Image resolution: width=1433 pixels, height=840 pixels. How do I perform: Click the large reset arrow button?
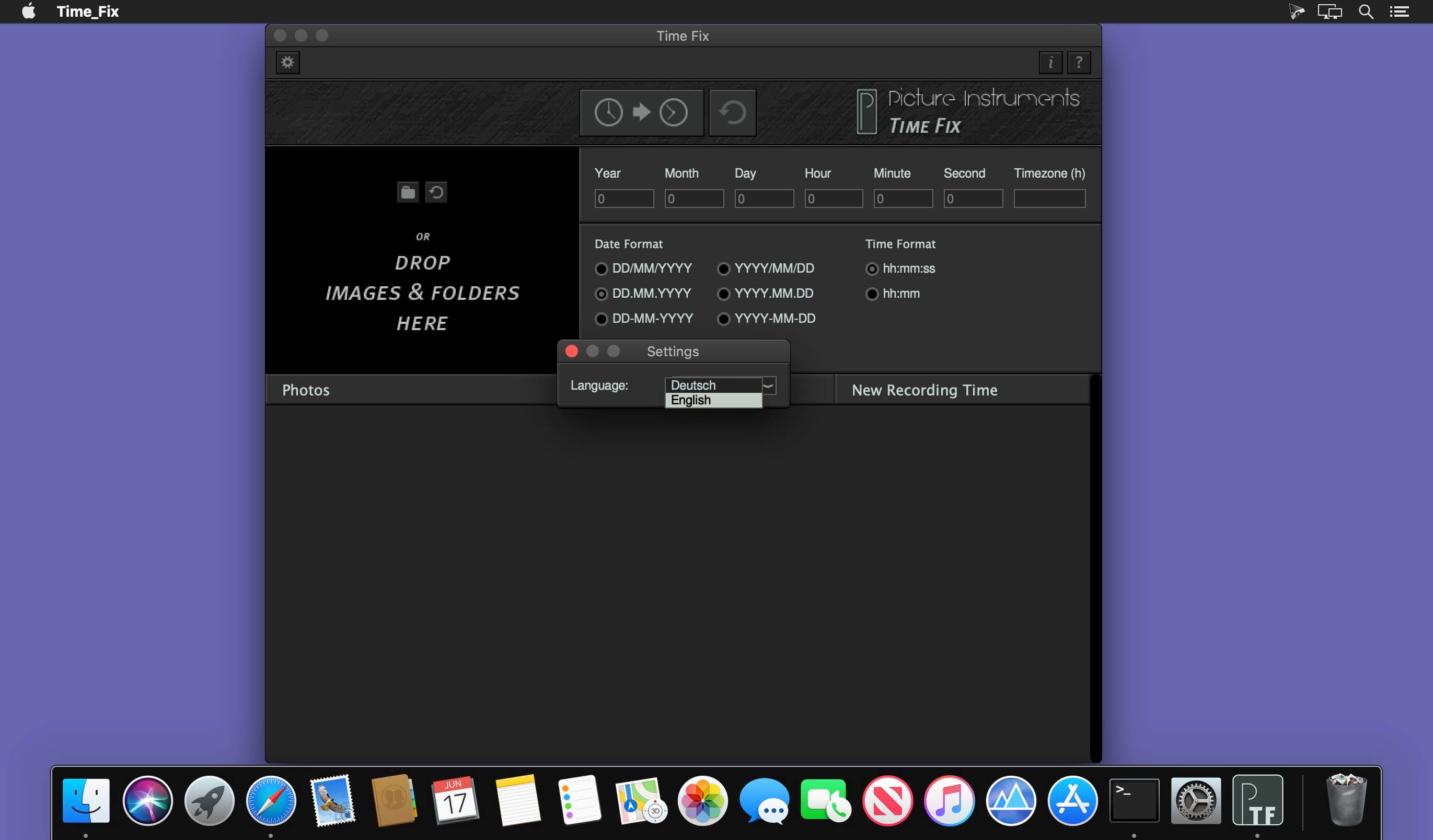(732, 112)
